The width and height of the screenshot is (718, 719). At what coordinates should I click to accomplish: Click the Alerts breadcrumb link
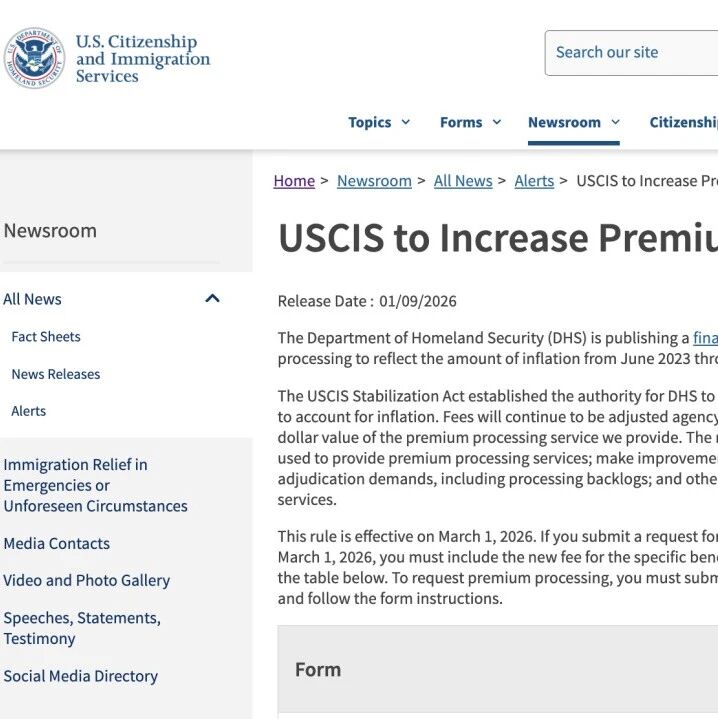pos(534,181)
